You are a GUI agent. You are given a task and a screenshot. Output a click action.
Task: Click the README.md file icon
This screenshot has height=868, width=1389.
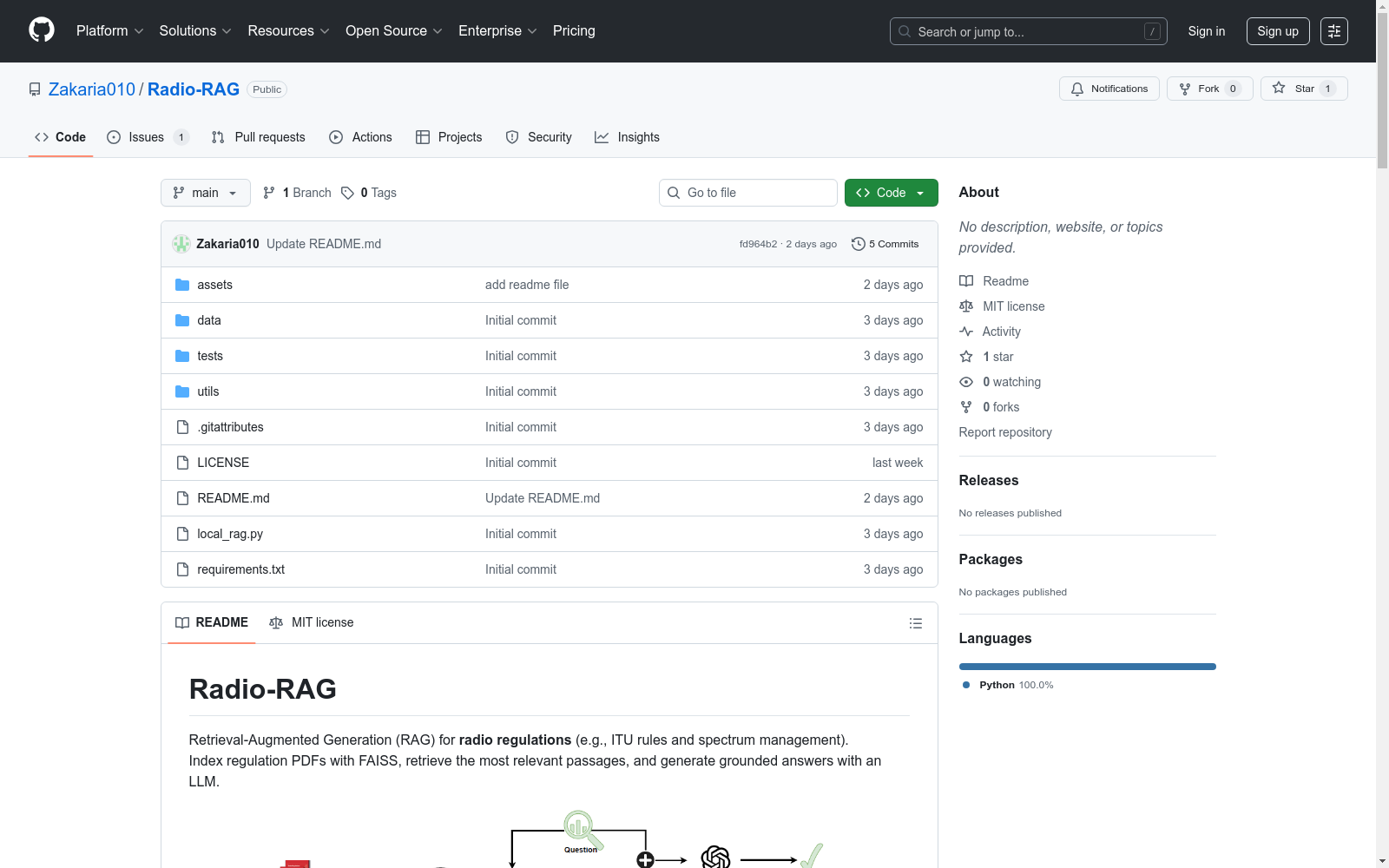click(x=182, y=498)
